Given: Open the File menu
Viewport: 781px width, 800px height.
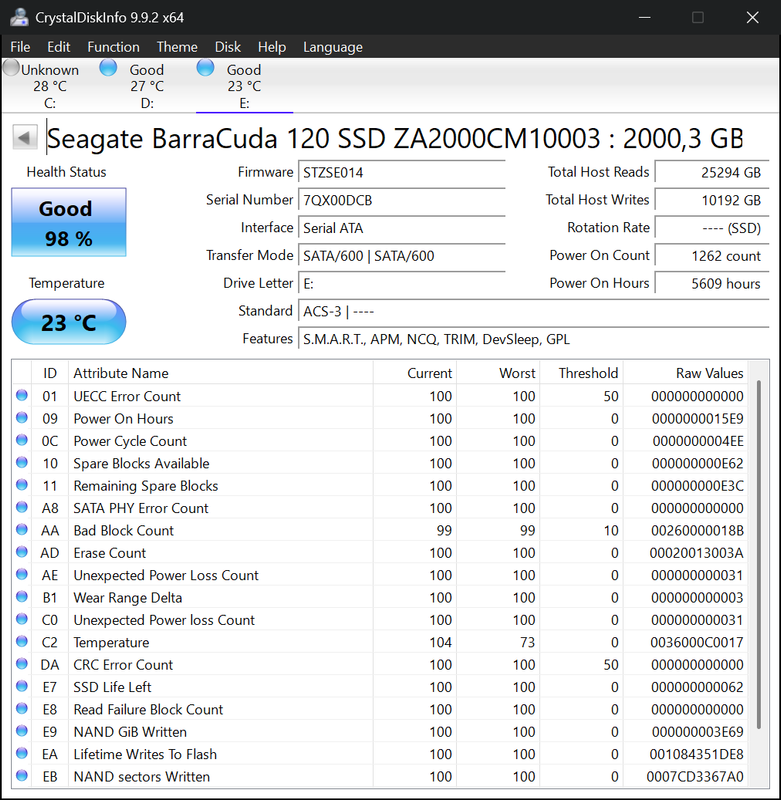Looking at the screenshot, I should click(x=20, y=47).
